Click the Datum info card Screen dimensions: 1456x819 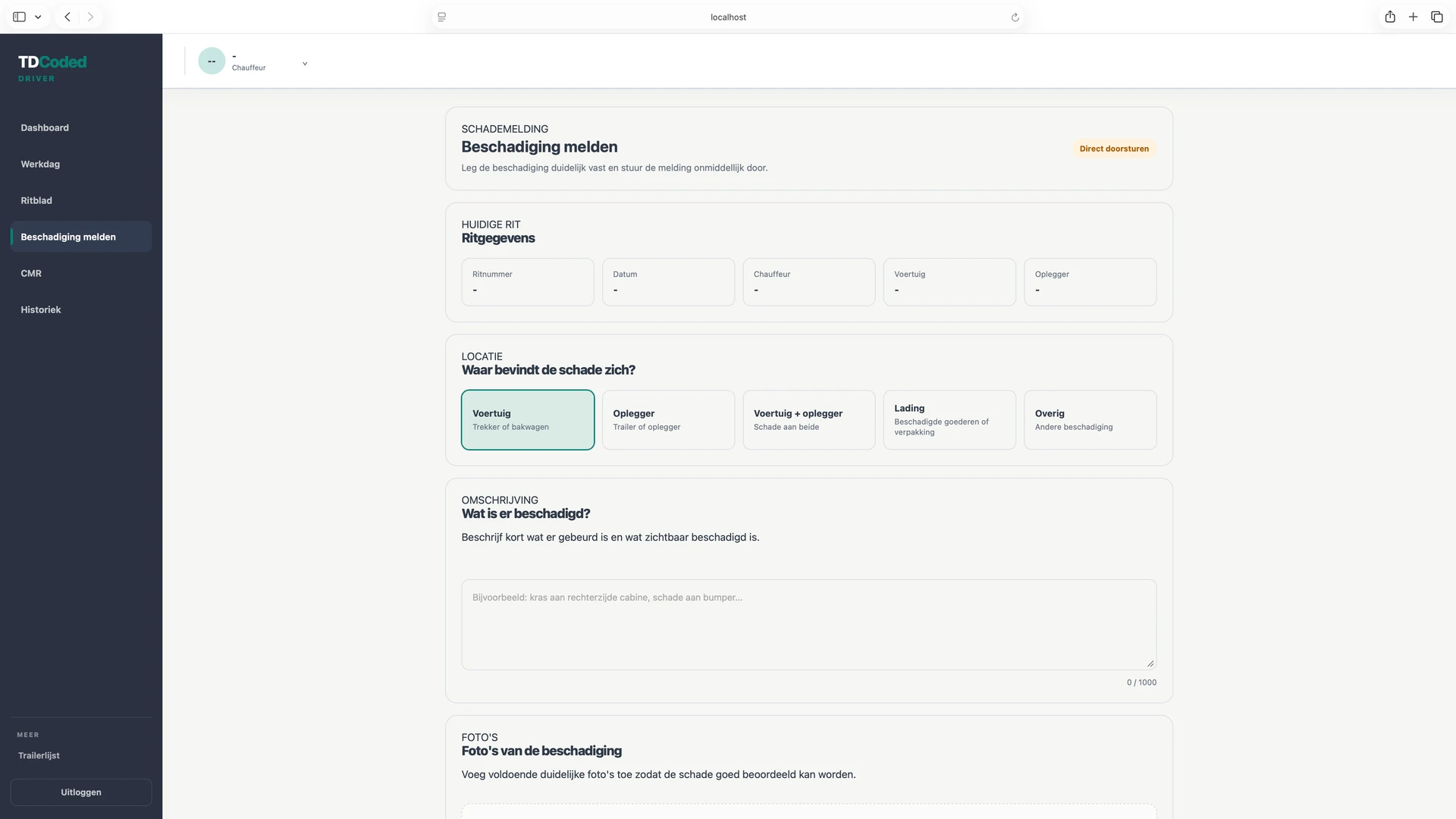coord(668,282)
